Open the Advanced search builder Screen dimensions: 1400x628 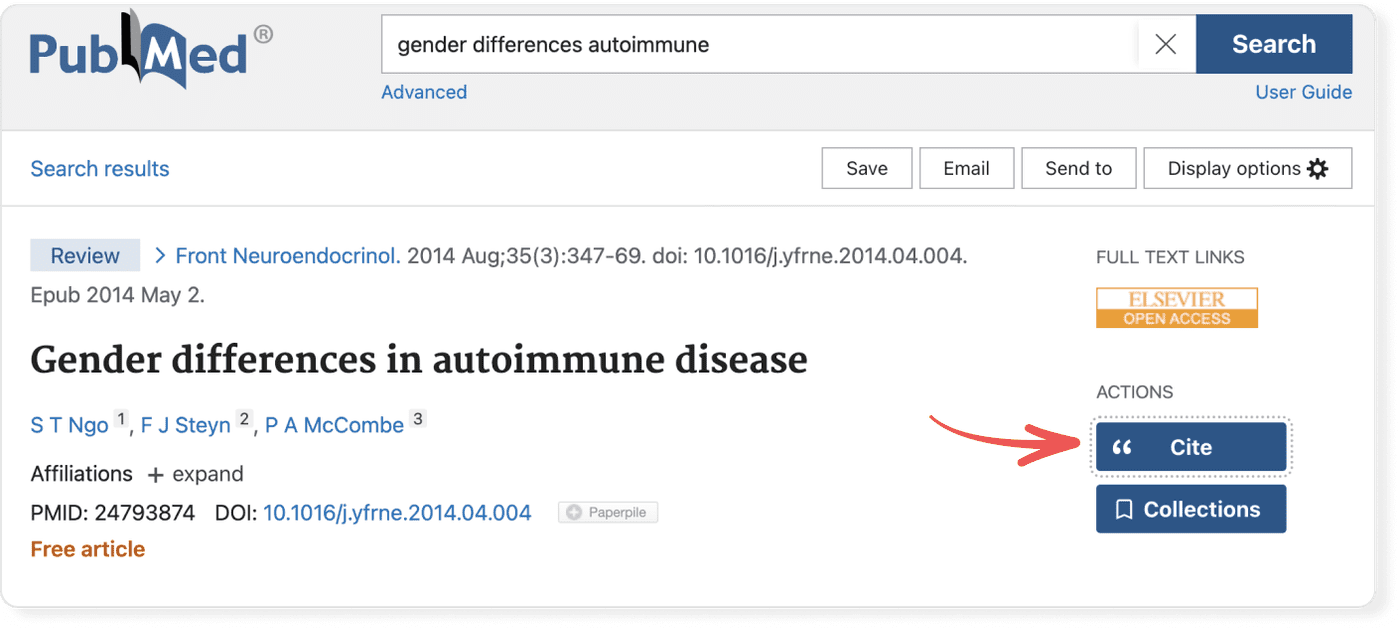coord(424,92)
